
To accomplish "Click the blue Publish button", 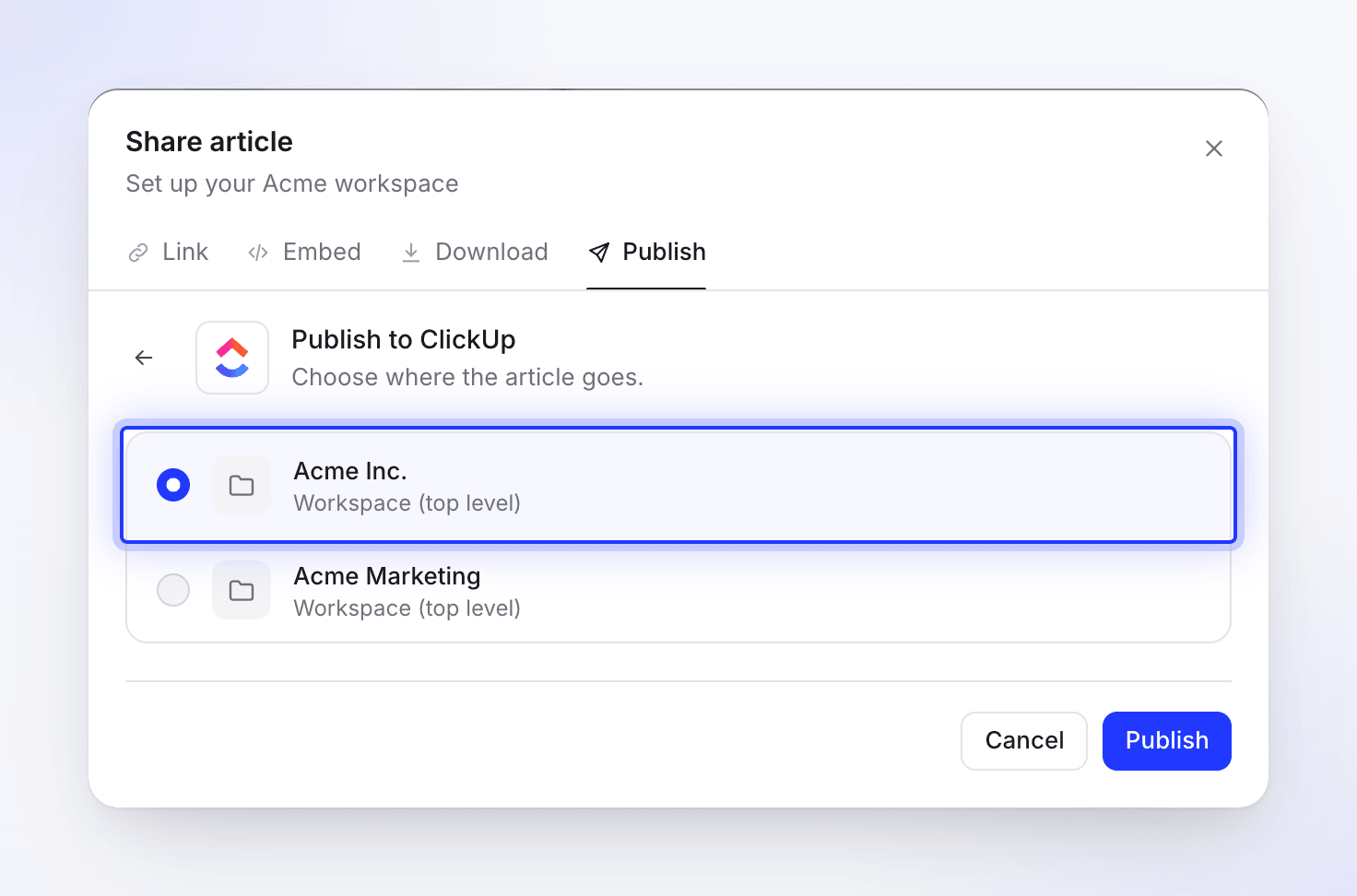I will tap(1167, 741).
